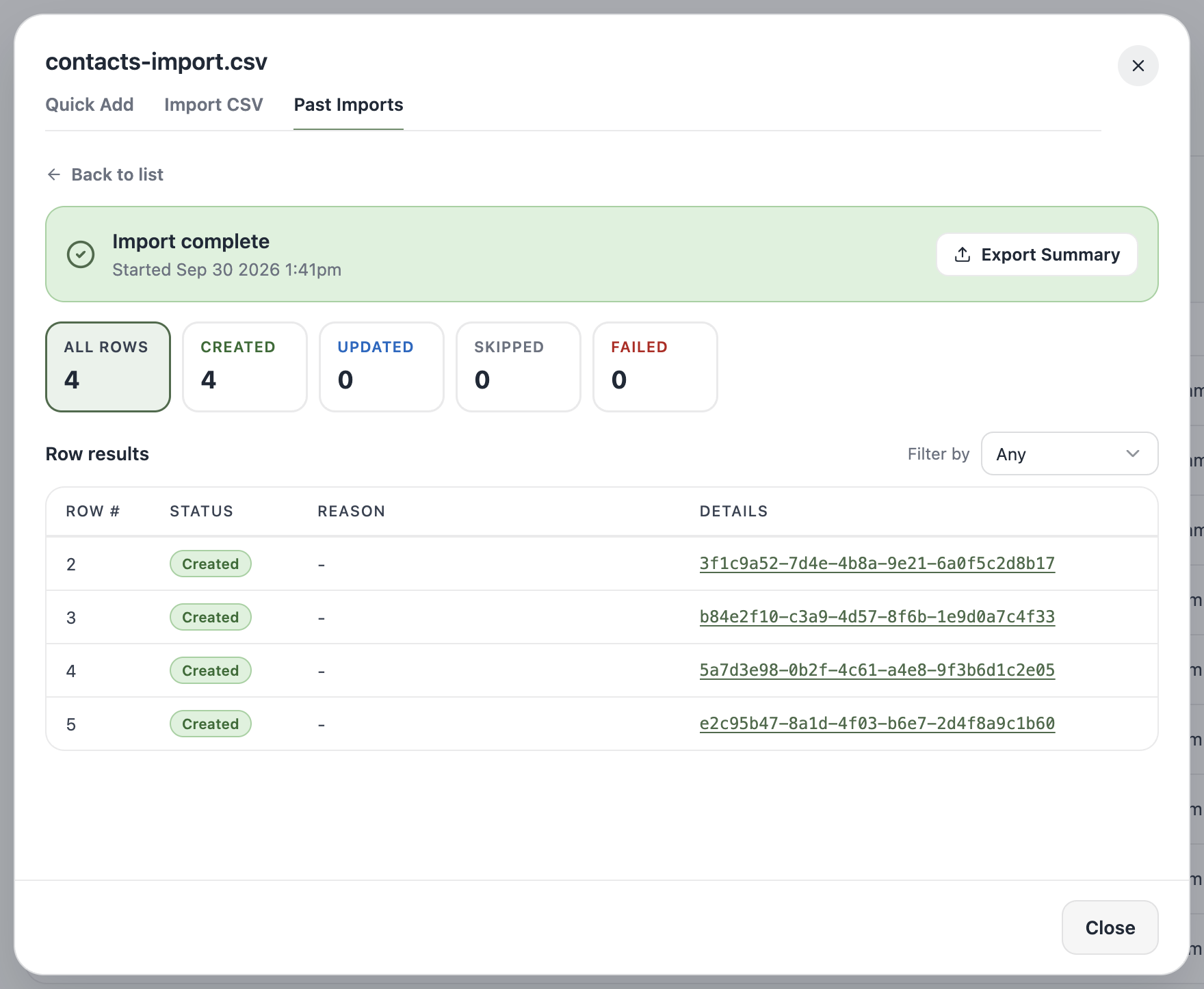This screenshot has height=989, width=1204.
Task: Open contact link 5a7d3e98-0b2f-4c61-a4e8-9f3b6d1c2e05
Action: (x=877, y=670)
